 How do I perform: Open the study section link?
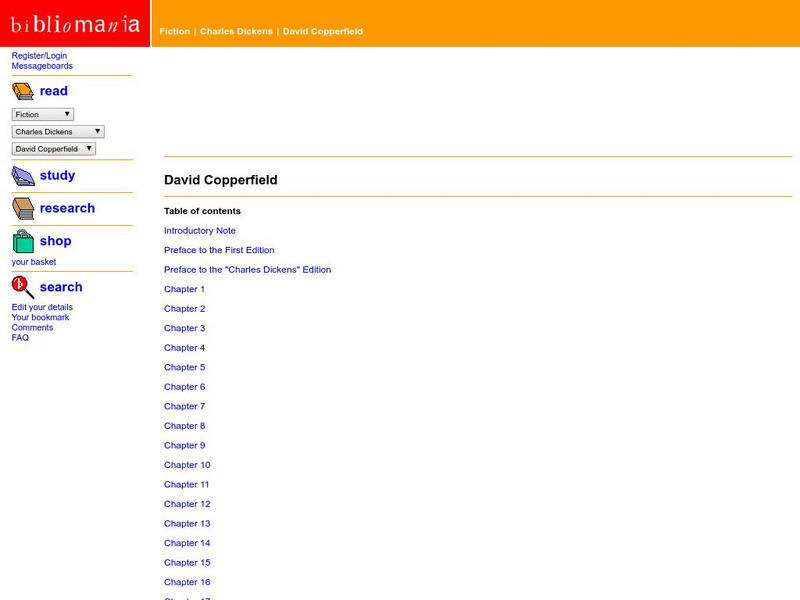tap(57, 175)
